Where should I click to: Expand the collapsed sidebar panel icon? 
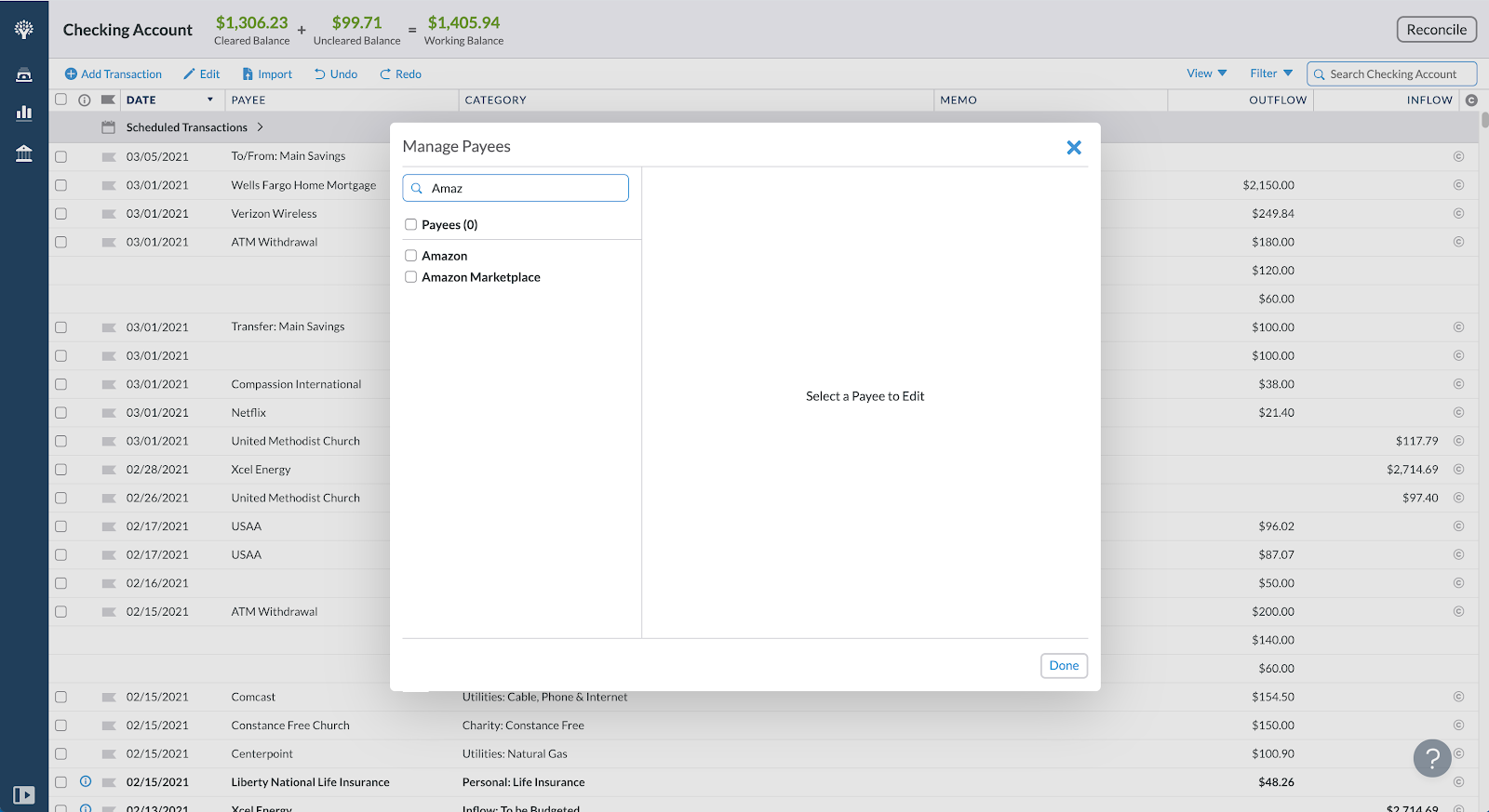pos(24,794)
